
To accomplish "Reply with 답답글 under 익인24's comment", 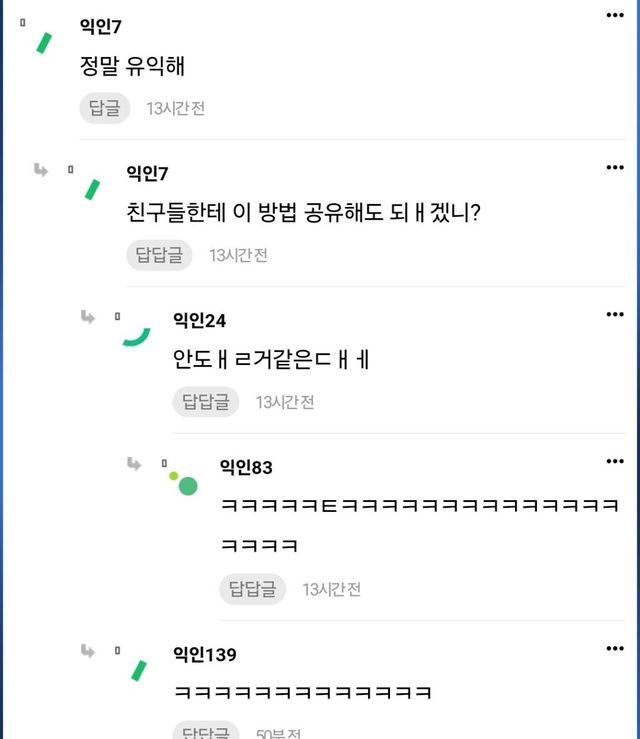I will pyautogui.click(x=205, y=402).
